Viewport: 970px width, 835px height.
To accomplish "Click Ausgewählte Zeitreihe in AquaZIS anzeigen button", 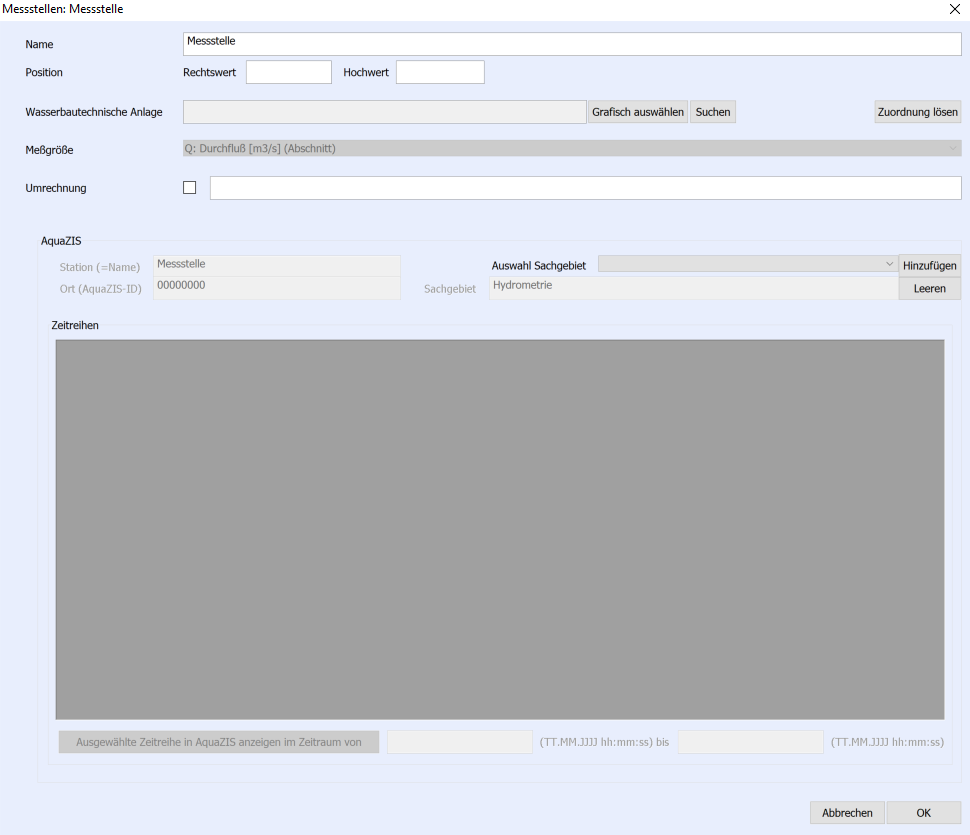I will (219, 742).
